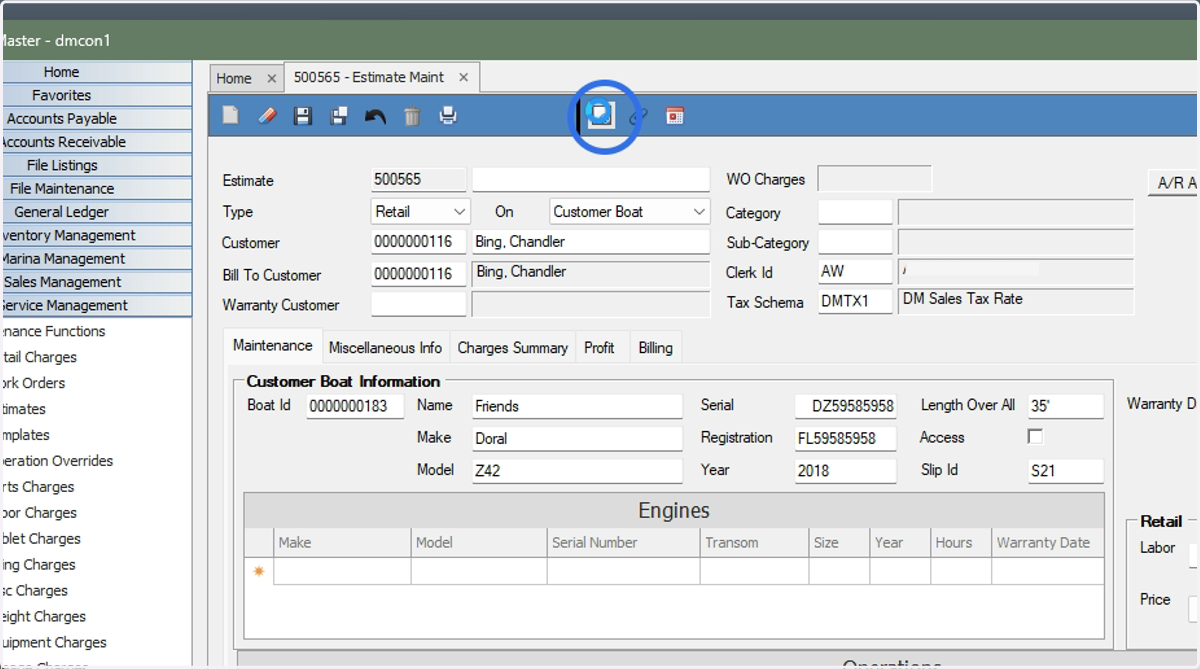Click the Make field showing Doral

tap(577, 438)
